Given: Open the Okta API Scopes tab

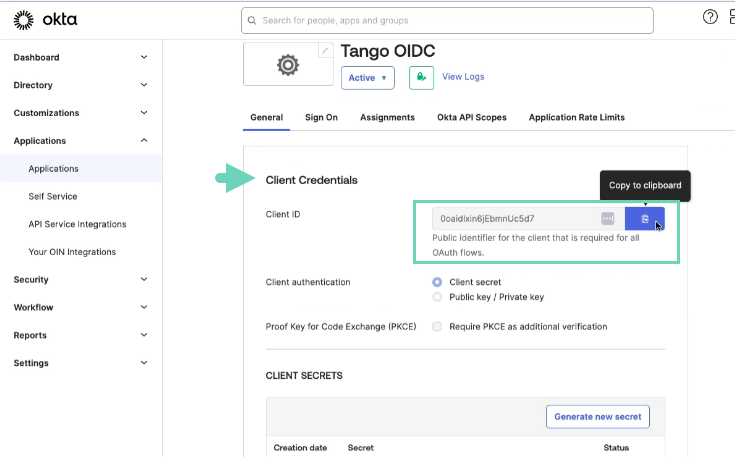Looking at the screenshot, I should [x=471, y=117].
